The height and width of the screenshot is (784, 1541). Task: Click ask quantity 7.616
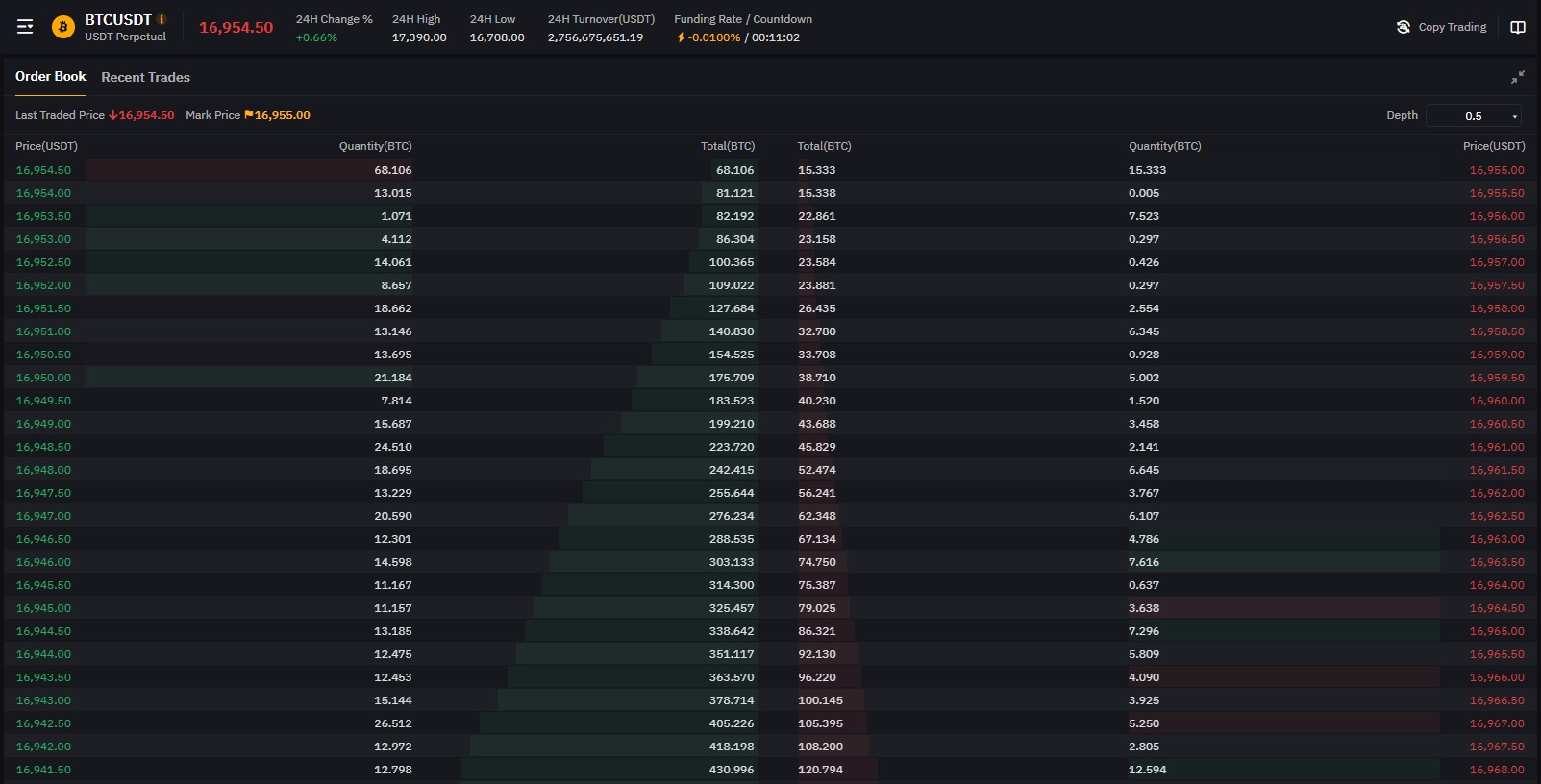1144,562
